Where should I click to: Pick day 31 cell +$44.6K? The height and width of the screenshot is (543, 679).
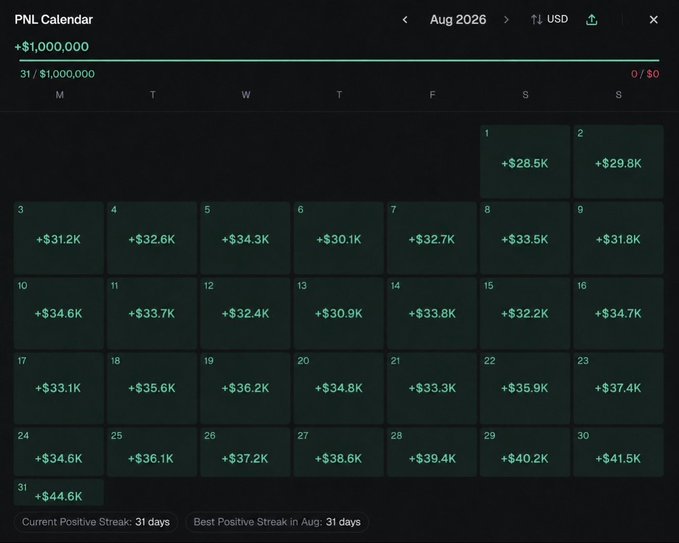pos(58,492)
